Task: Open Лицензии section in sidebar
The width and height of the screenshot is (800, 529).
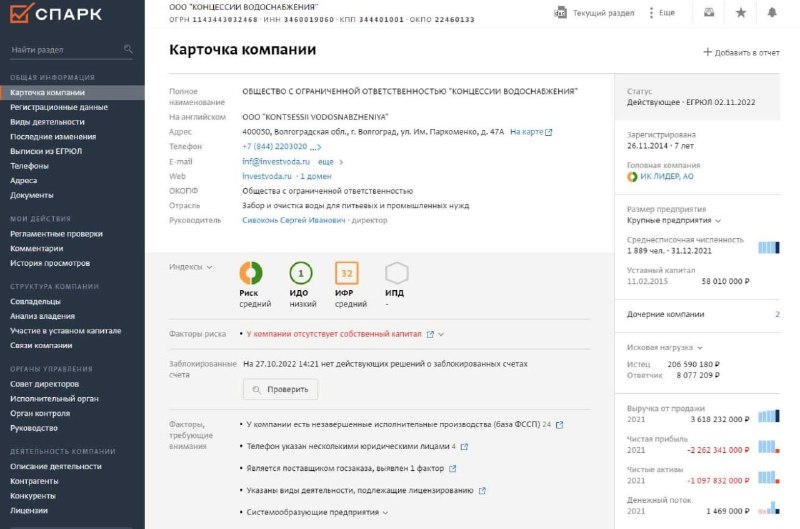Action: pos(29,511)
